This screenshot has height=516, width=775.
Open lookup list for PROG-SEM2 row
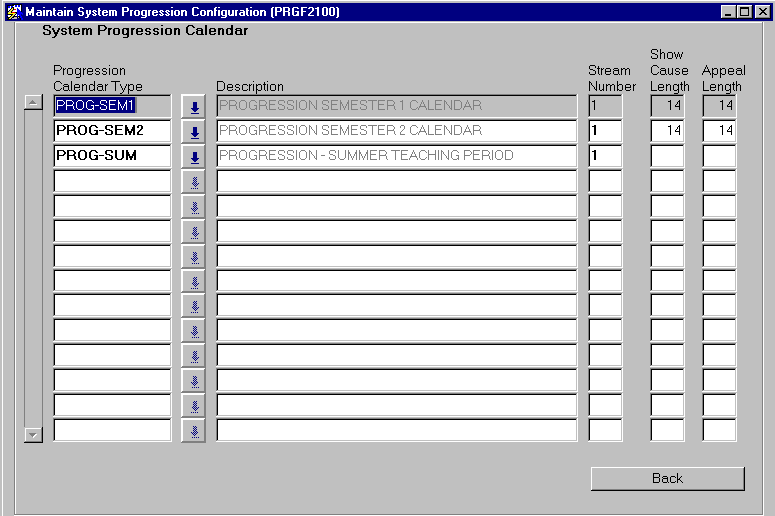pyautogui.click(x=194, y=131)
